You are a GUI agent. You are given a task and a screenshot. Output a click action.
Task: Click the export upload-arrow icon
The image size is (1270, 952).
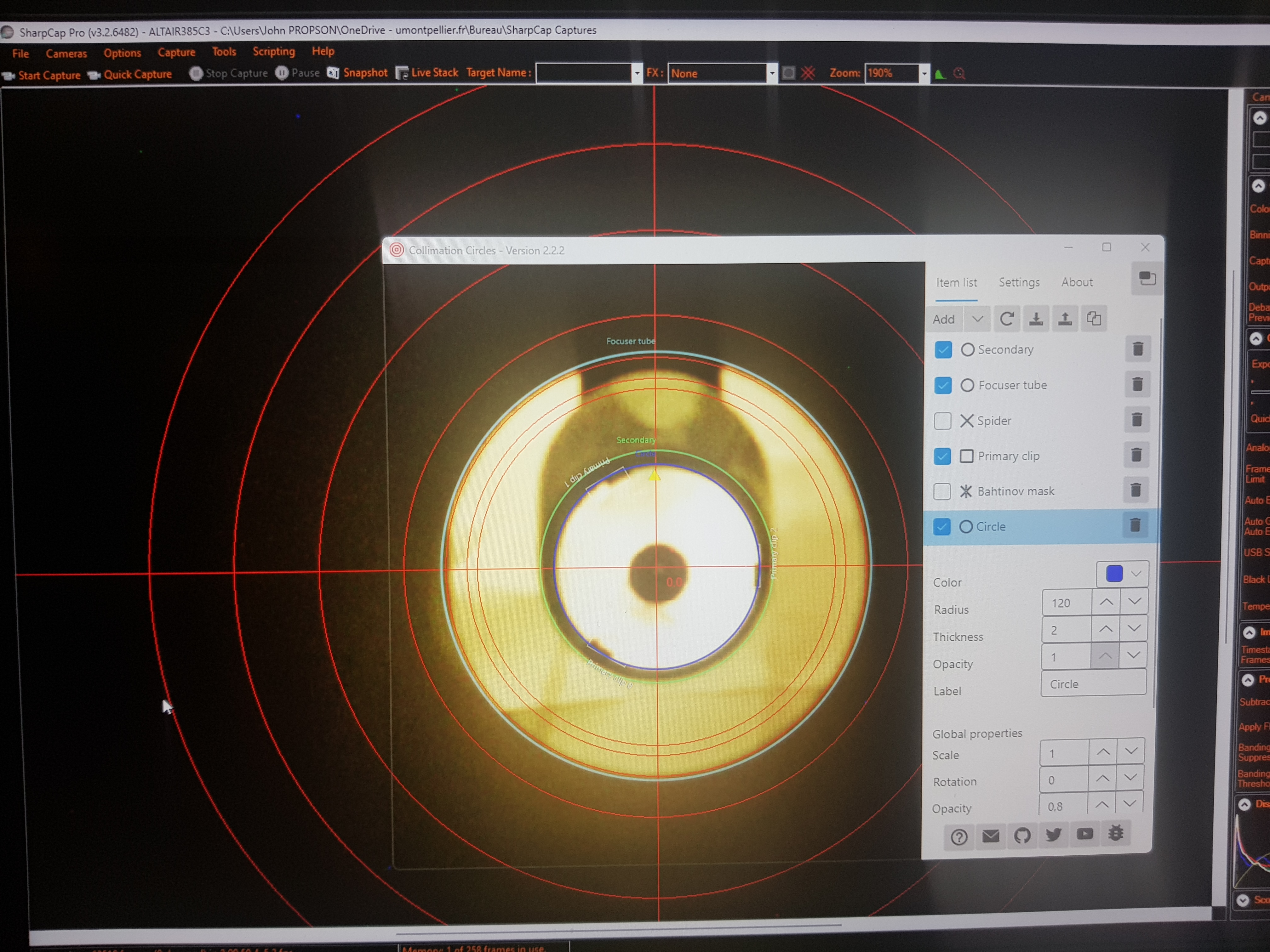pos(1065,319)
